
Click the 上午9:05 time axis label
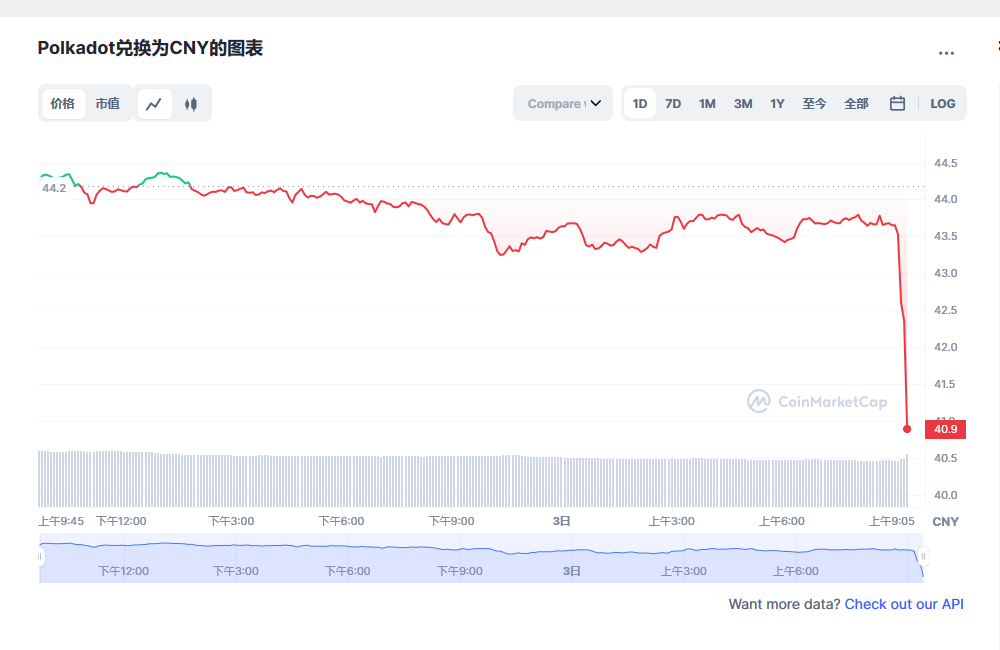(892, 521)
